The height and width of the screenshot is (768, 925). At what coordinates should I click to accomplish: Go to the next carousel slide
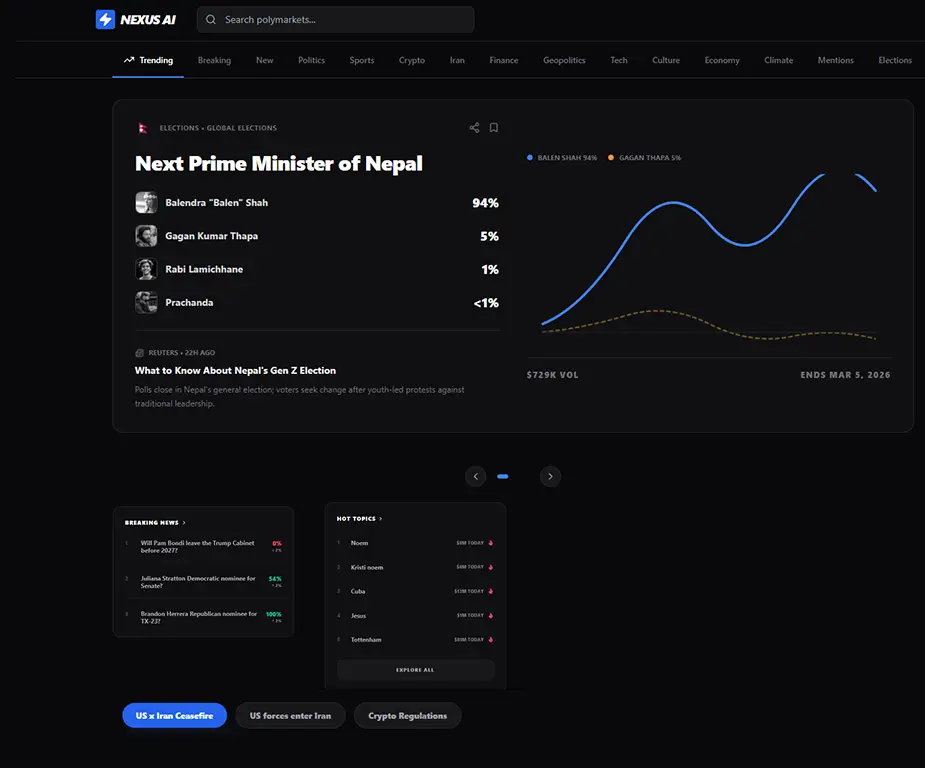550,477
